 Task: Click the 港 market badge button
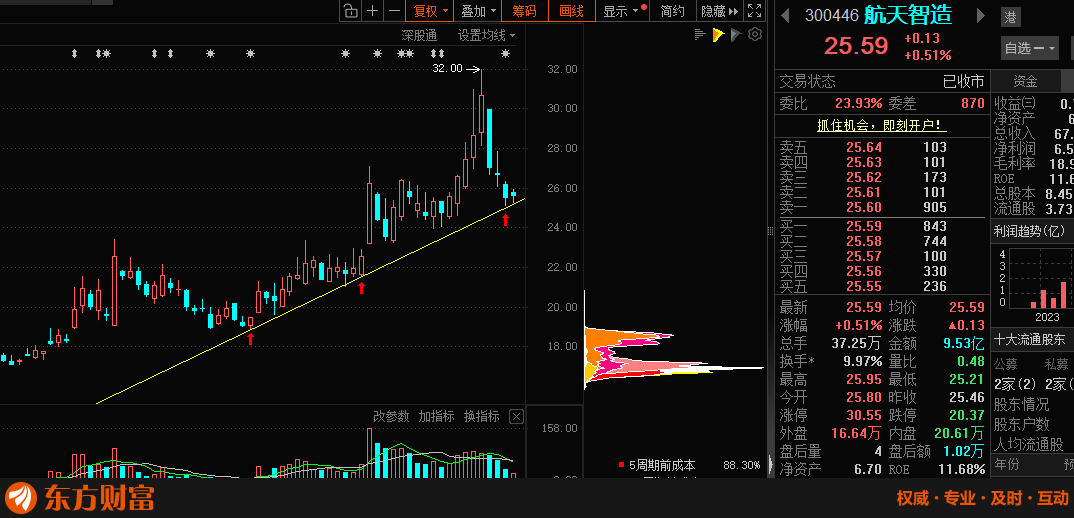click(1010, 16)
